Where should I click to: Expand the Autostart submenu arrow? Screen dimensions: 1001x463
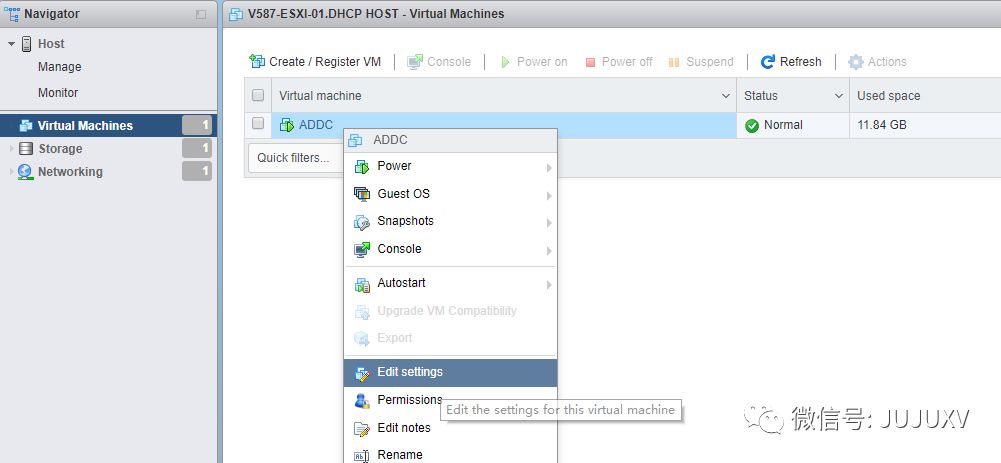point(548,285)
